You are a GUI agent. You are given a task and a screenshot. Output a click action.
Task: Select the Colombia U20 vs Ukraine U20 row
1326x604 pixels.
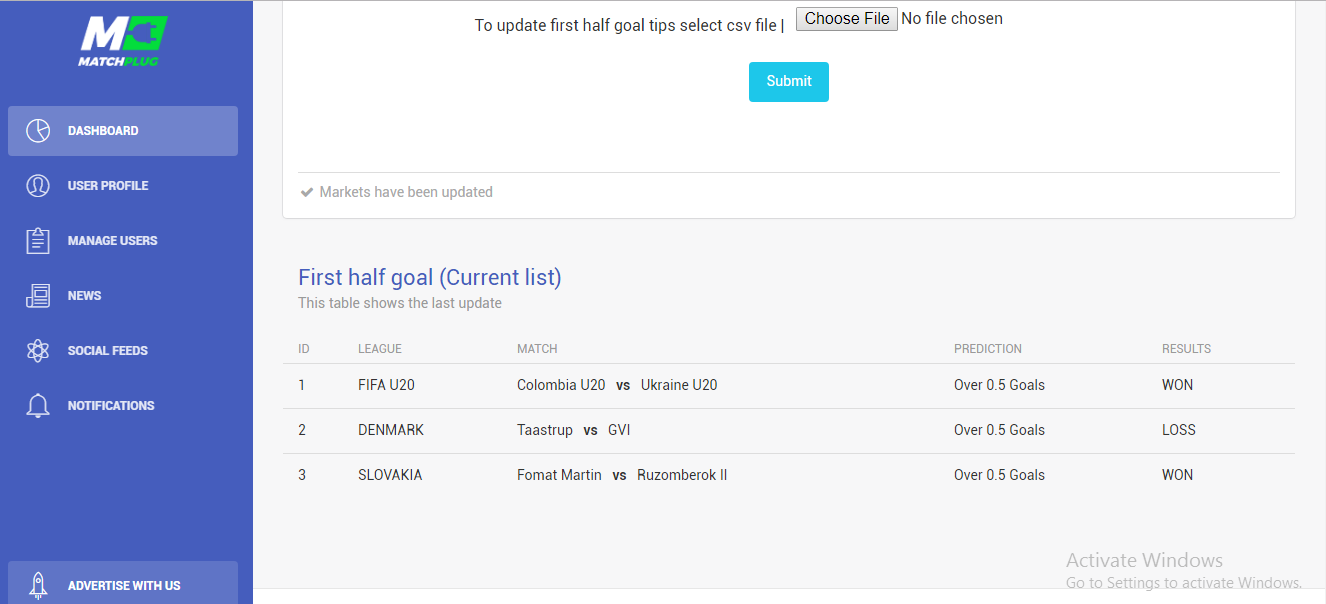[616, 385]
